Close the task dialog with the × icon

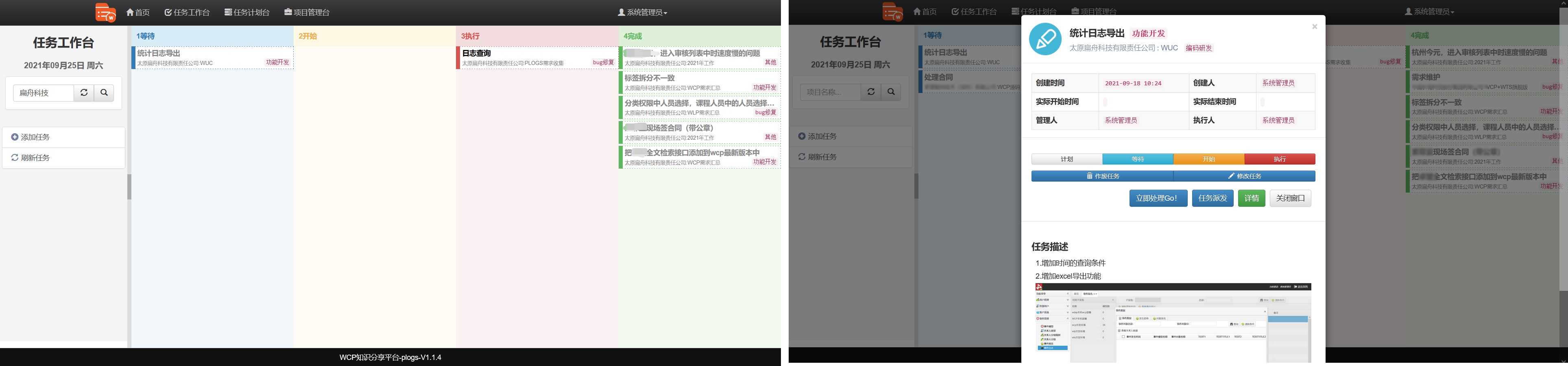pyautogui.click(x=1315, y=27)
